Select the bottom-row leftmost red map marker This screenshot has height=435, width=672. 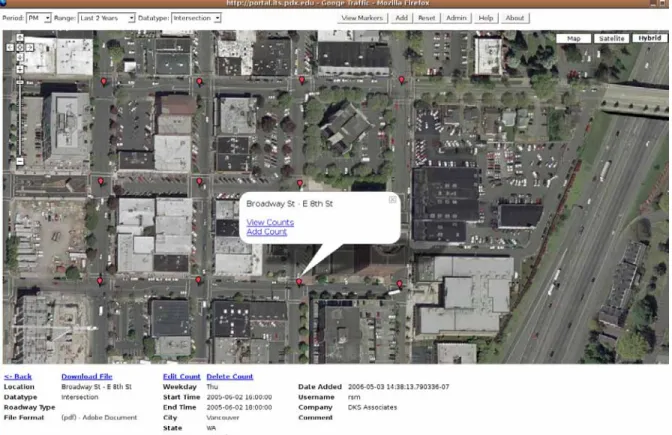click(x=100, y=281)
